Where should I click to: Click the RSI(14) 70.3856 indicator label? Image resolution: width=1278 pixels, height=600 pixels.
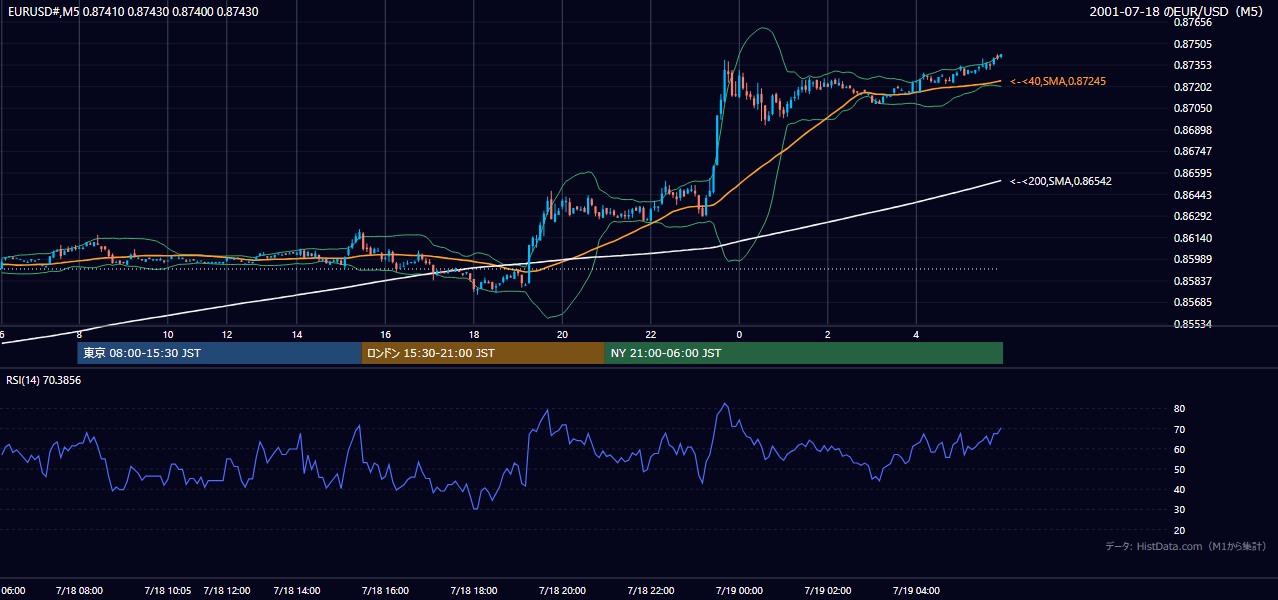44,381
